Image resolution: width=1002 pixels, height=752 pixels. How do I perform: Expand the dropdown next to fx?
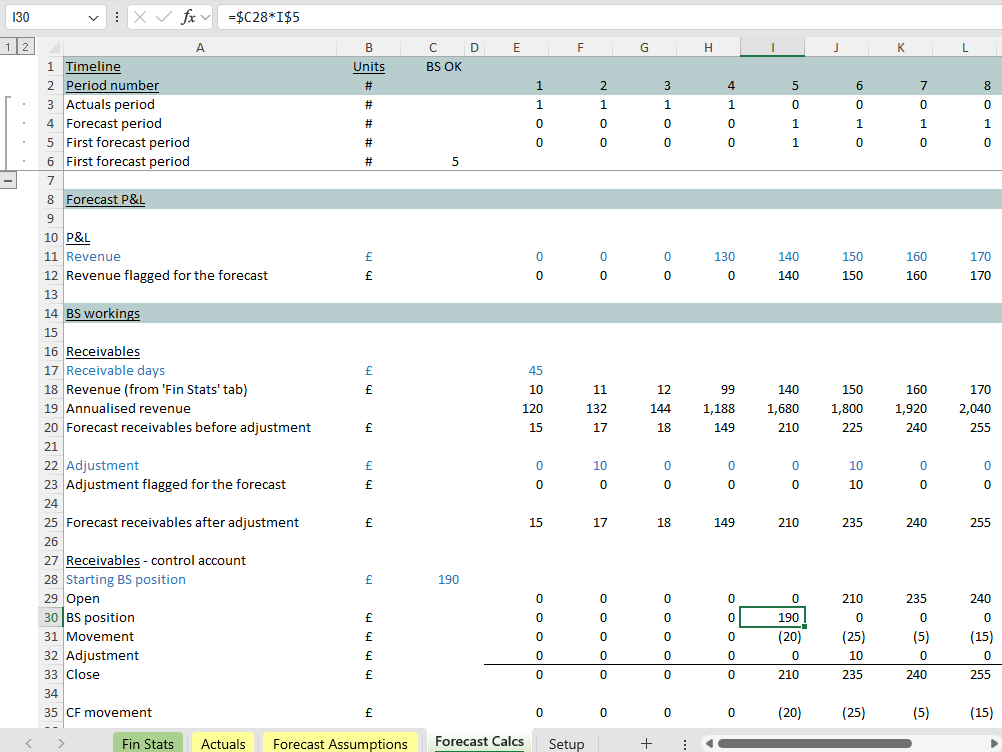coord(205,18)
